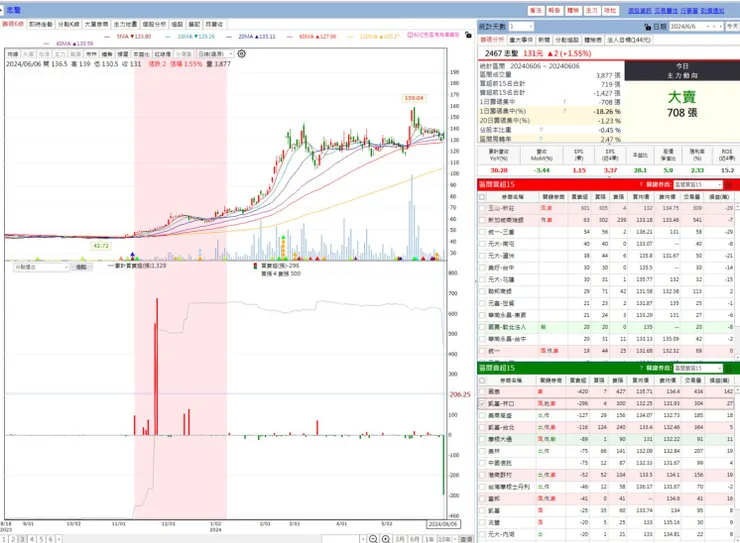This screenshot has height=543, width=740.
Task: Click the leftmost blue link in the top bar
Action: [639, 10]
